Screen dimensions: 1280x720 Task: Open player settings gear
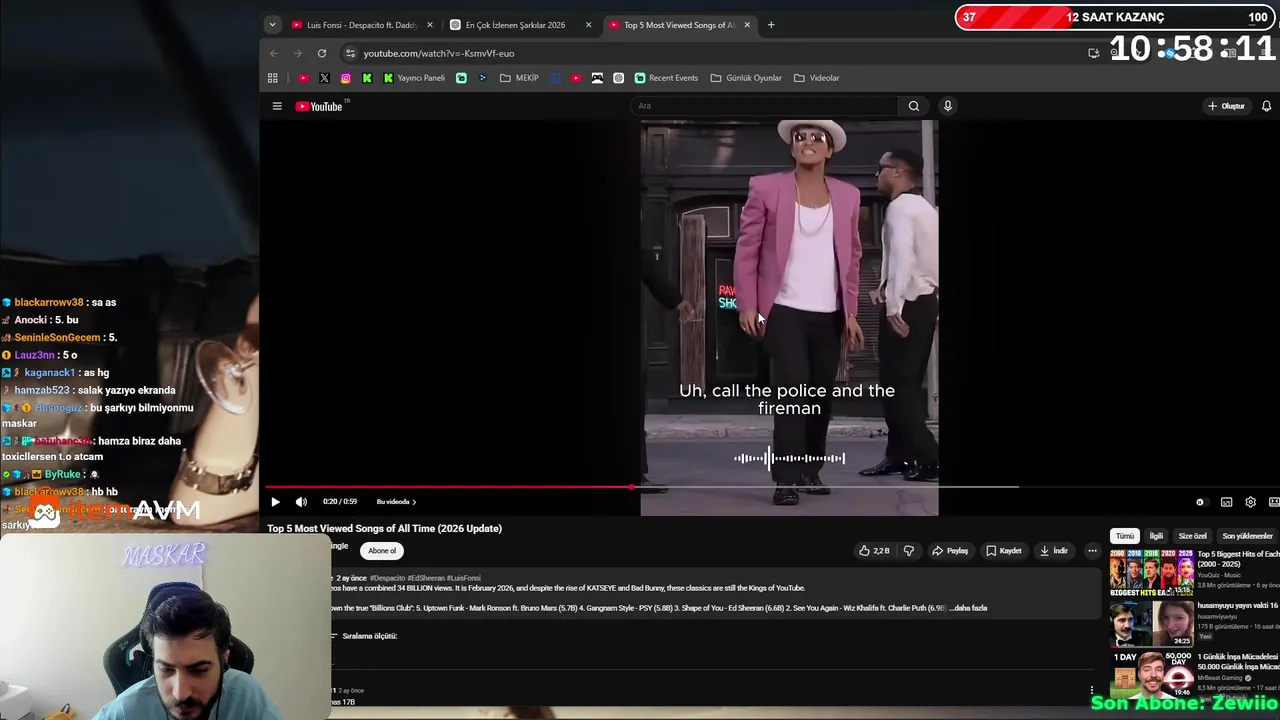[x=1250, y=502]
